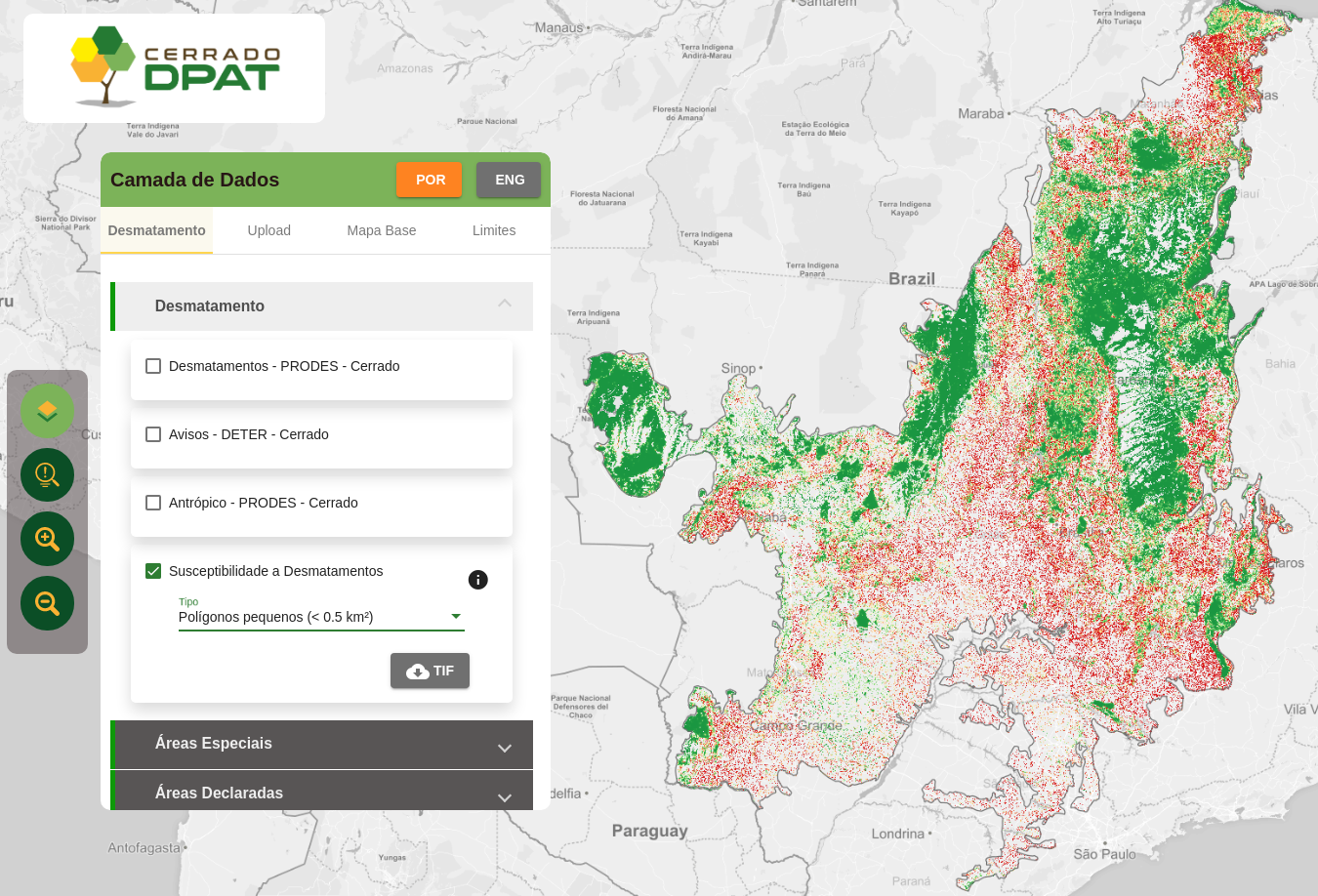This screenshot has width=1318, height=896.
Task: Uncheck Susceptibilidade a Desmatamentos layer
Action: (x=153, y=571)
